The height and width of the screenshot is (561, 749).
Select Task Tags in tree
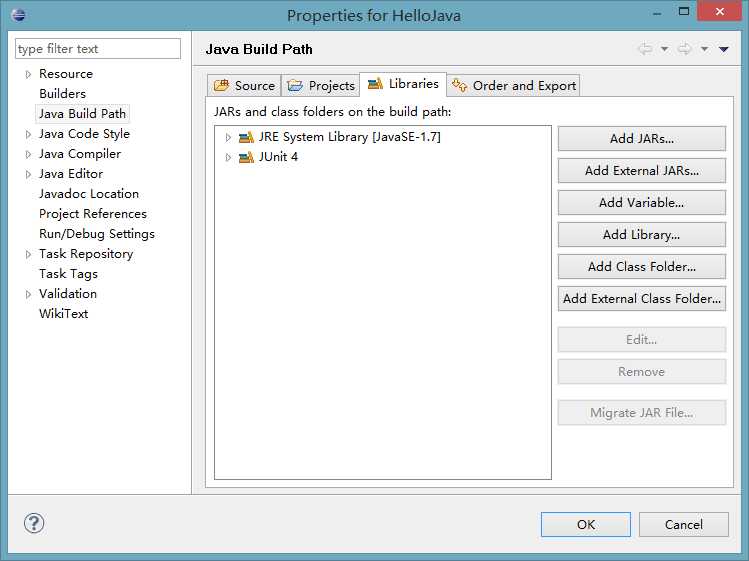tap(68, 274)
